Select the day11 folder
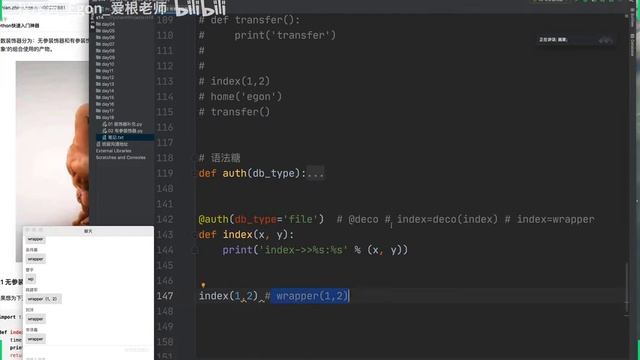This screenshot has height=360, width=640. pyautogui.click(x=105, y=71)
